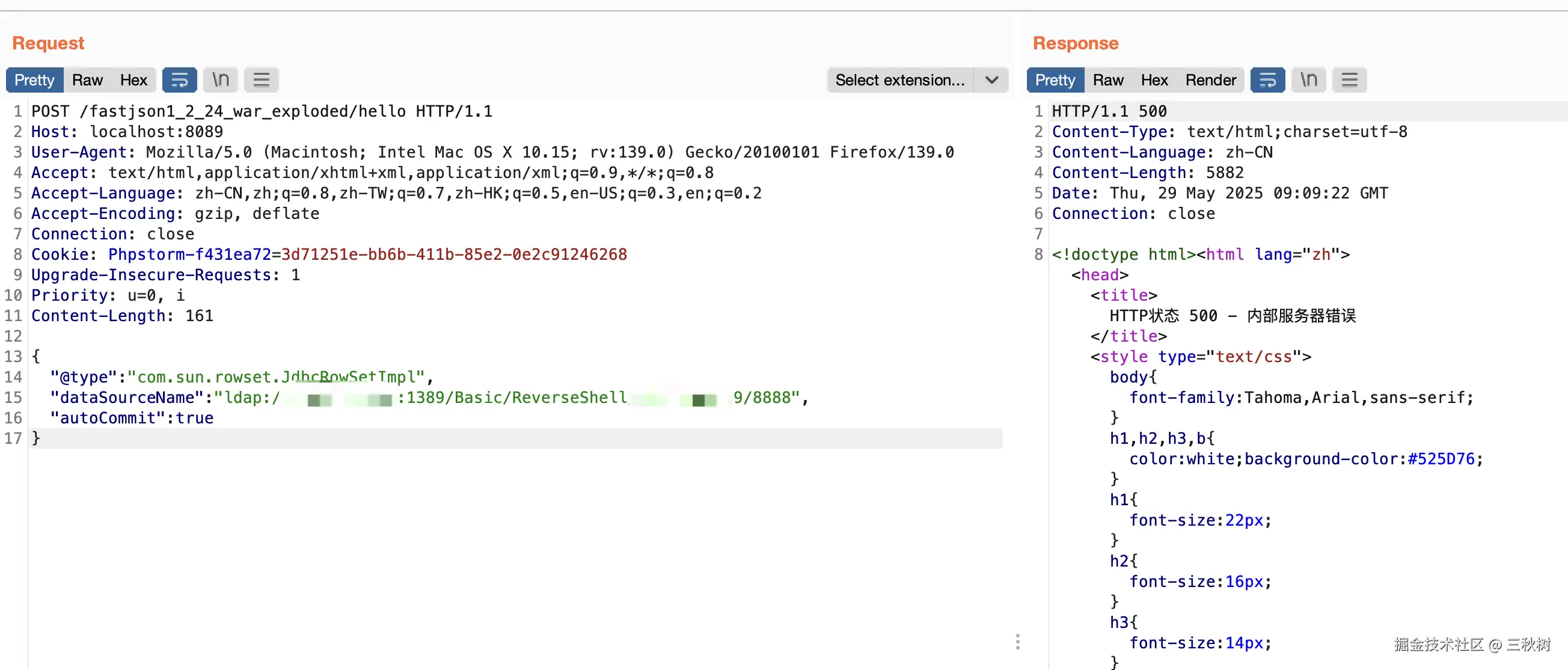Click the panel divider drag handle dots

[x=1017, y=641]
